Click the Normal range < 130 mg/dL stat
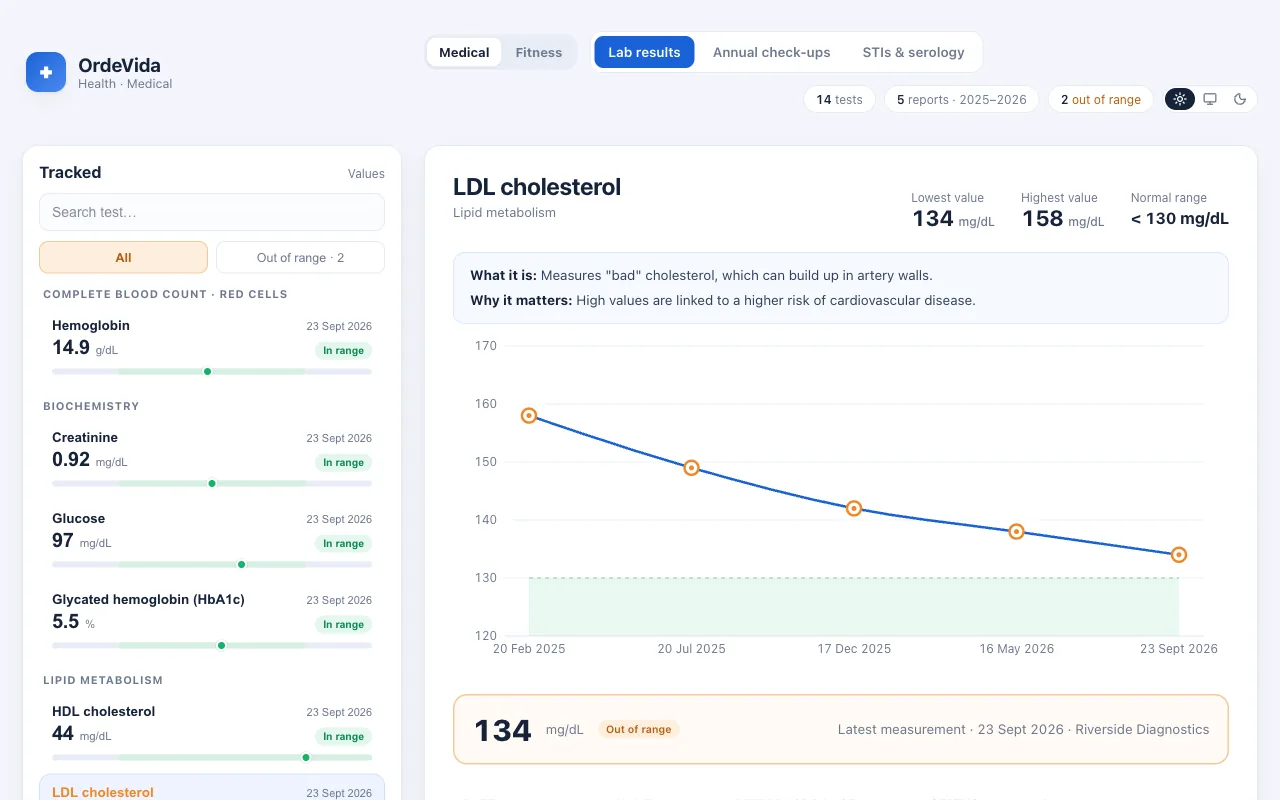This screenshot has height=800, width=1280. [x=1180, y=210]
